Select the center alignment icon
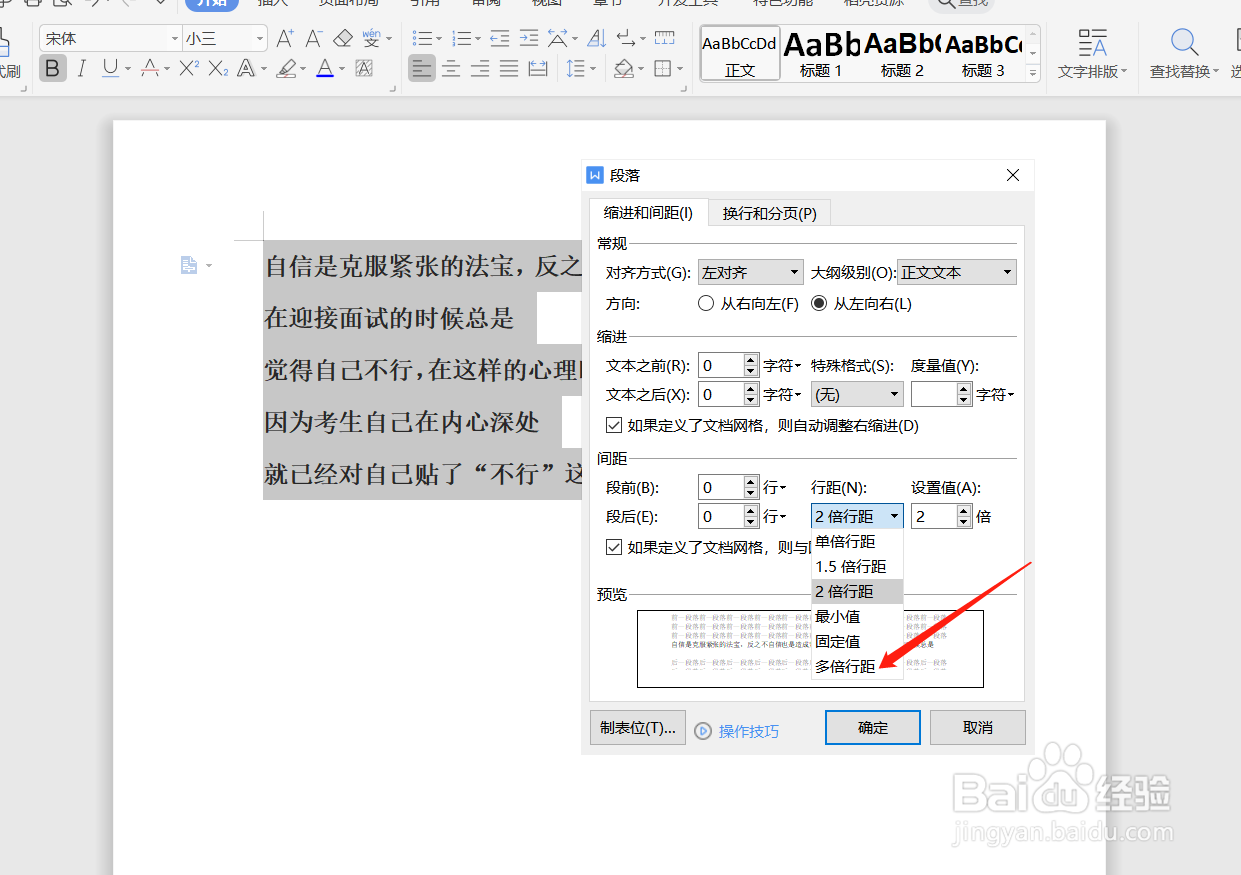Image resolution: width=1241 pixels, height=875 pixels. (x=451, y=68)
